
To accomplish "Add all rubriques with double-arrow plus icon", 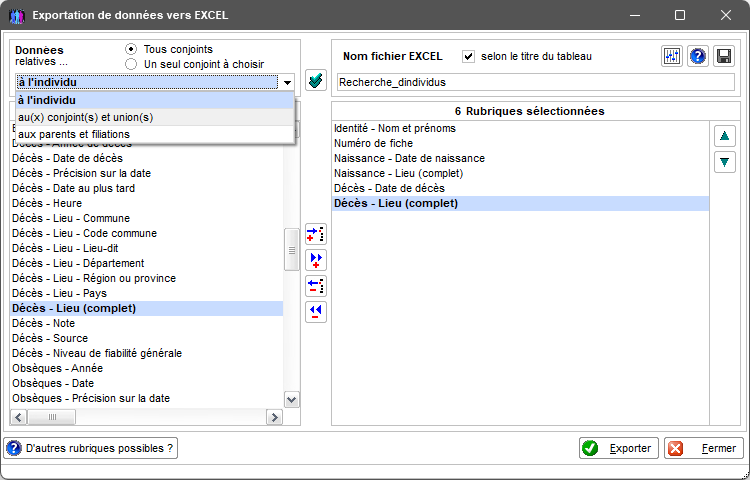I will [316, 260].
